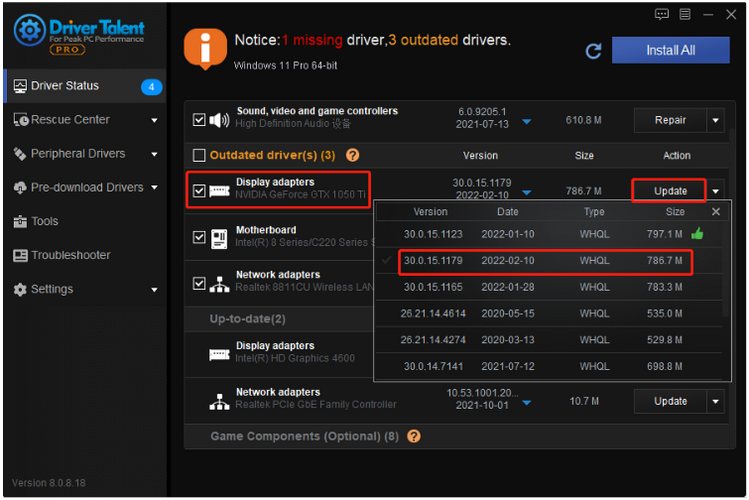Select driver version 26.21.14.4614
Viewport: 749px width, 500px height.
[549, 314]
